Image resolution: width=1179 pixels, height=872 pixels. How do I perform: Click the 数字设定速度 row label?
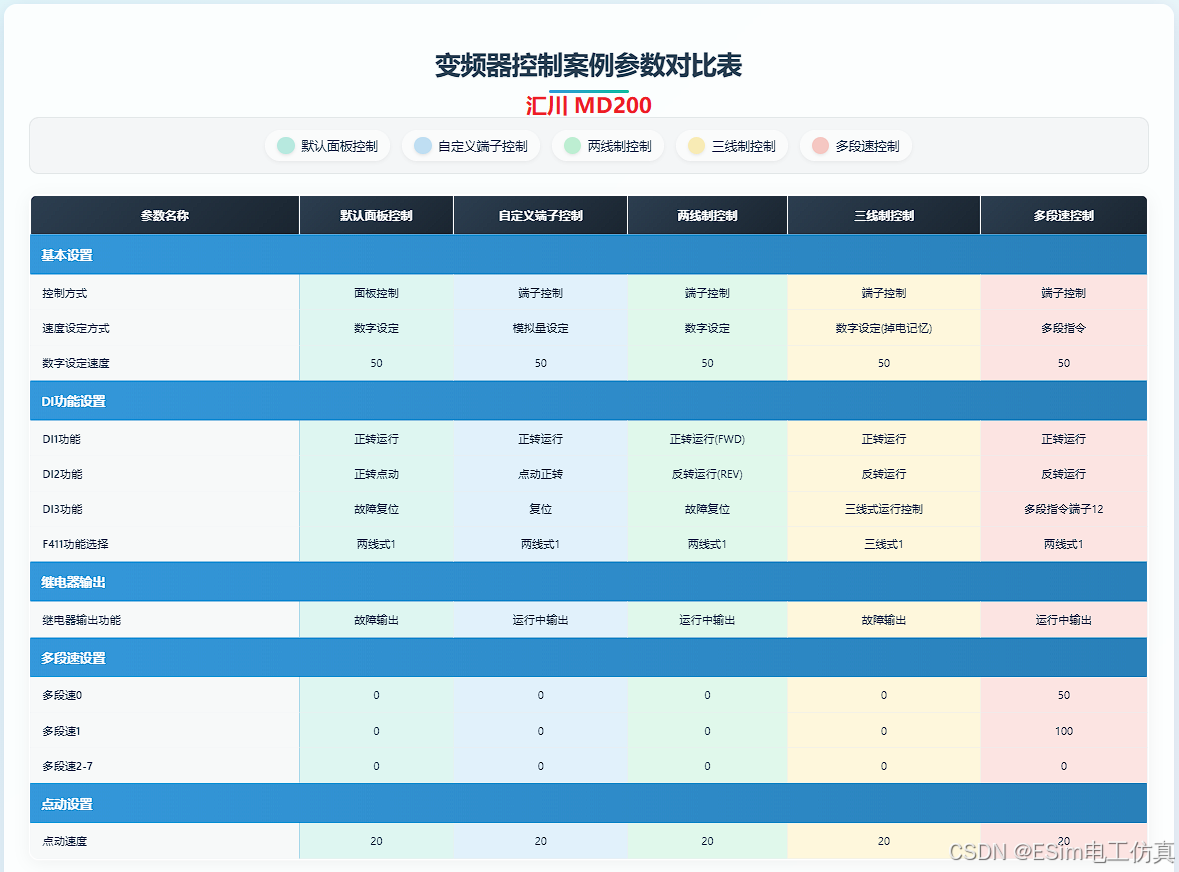pyautogui.click(x=76, y=363)
